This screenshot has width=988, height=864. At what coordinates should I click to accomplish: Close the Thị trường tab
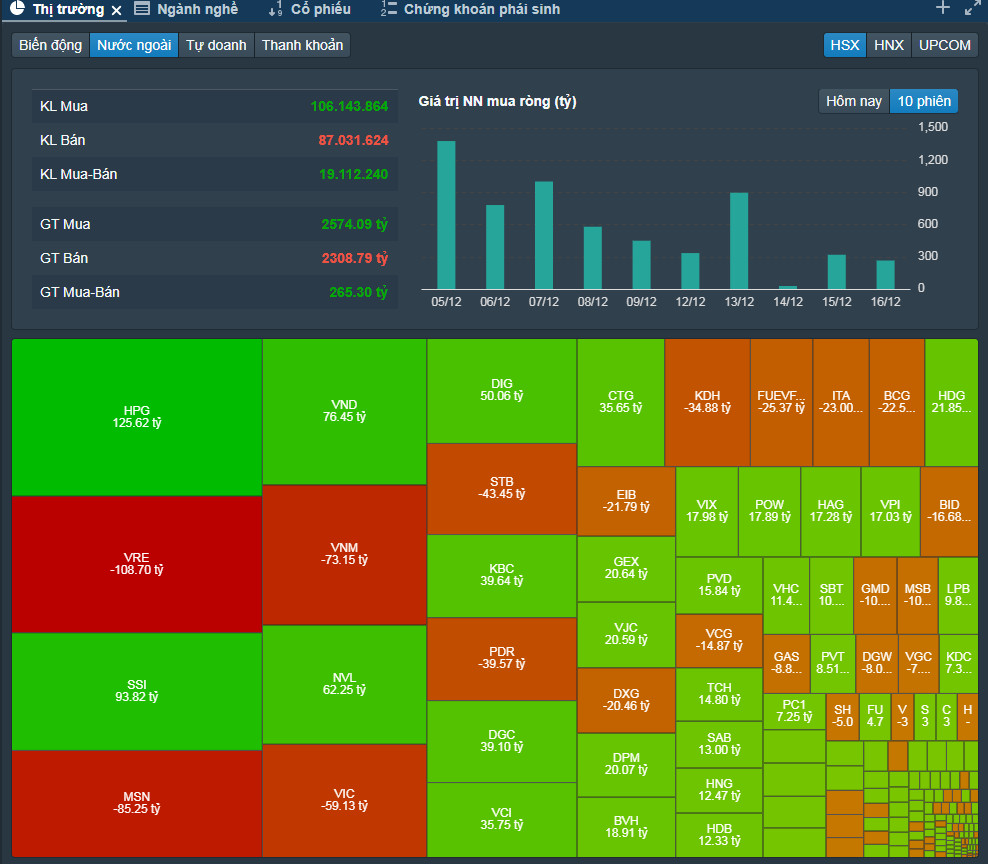[x=116, y=10]
